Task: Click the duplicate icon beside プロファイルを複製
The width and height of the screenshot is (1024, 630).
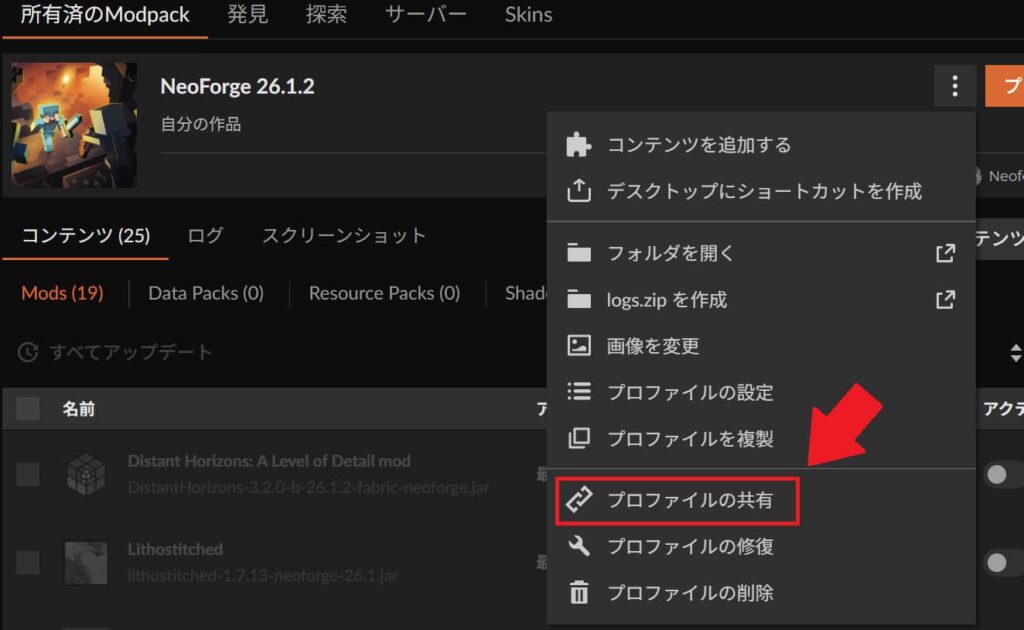Action: 579,438
